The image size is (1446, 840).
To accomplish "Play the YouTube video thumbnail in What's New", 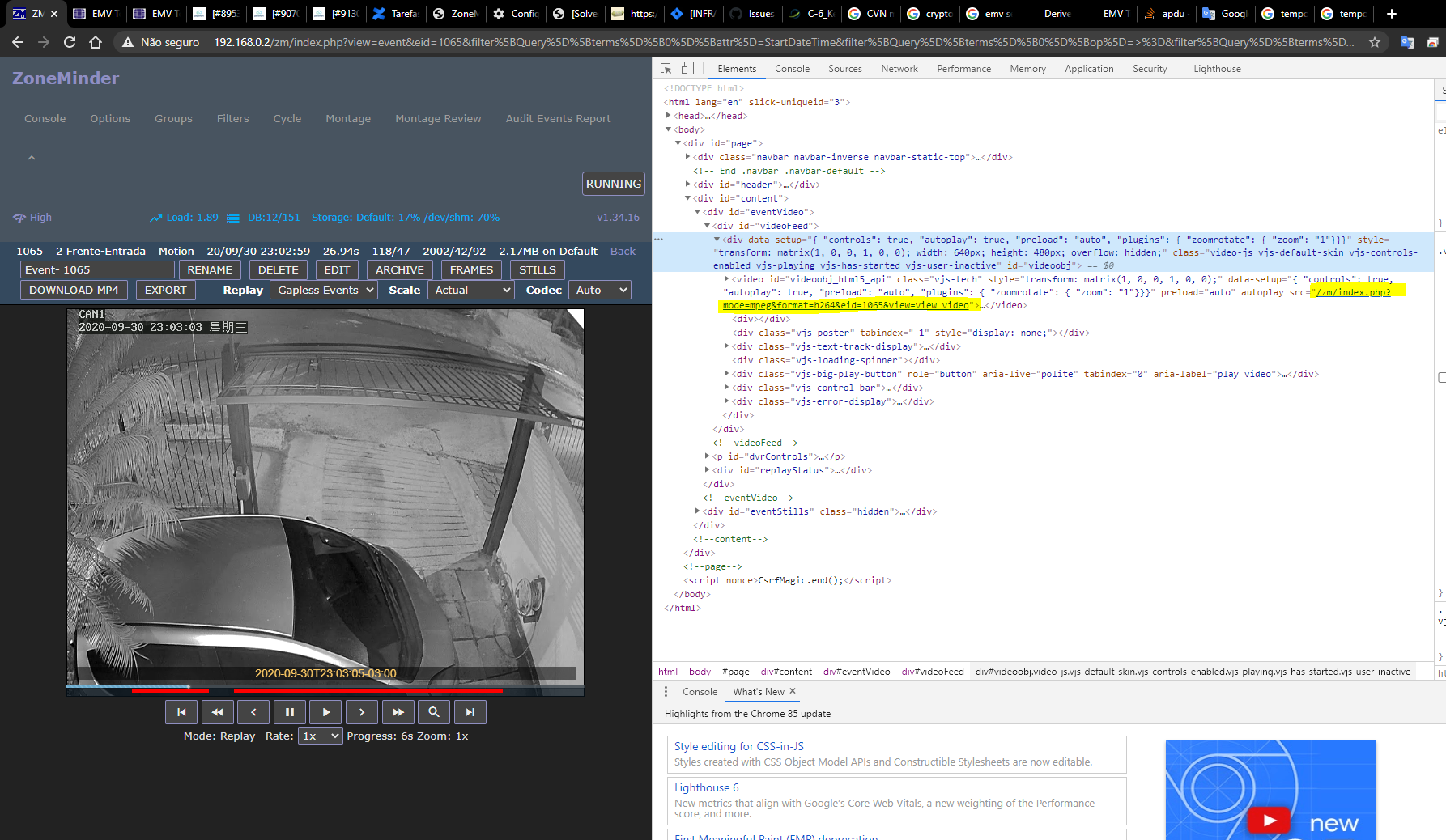I will pyautogui.click(x=1270, y=820).
